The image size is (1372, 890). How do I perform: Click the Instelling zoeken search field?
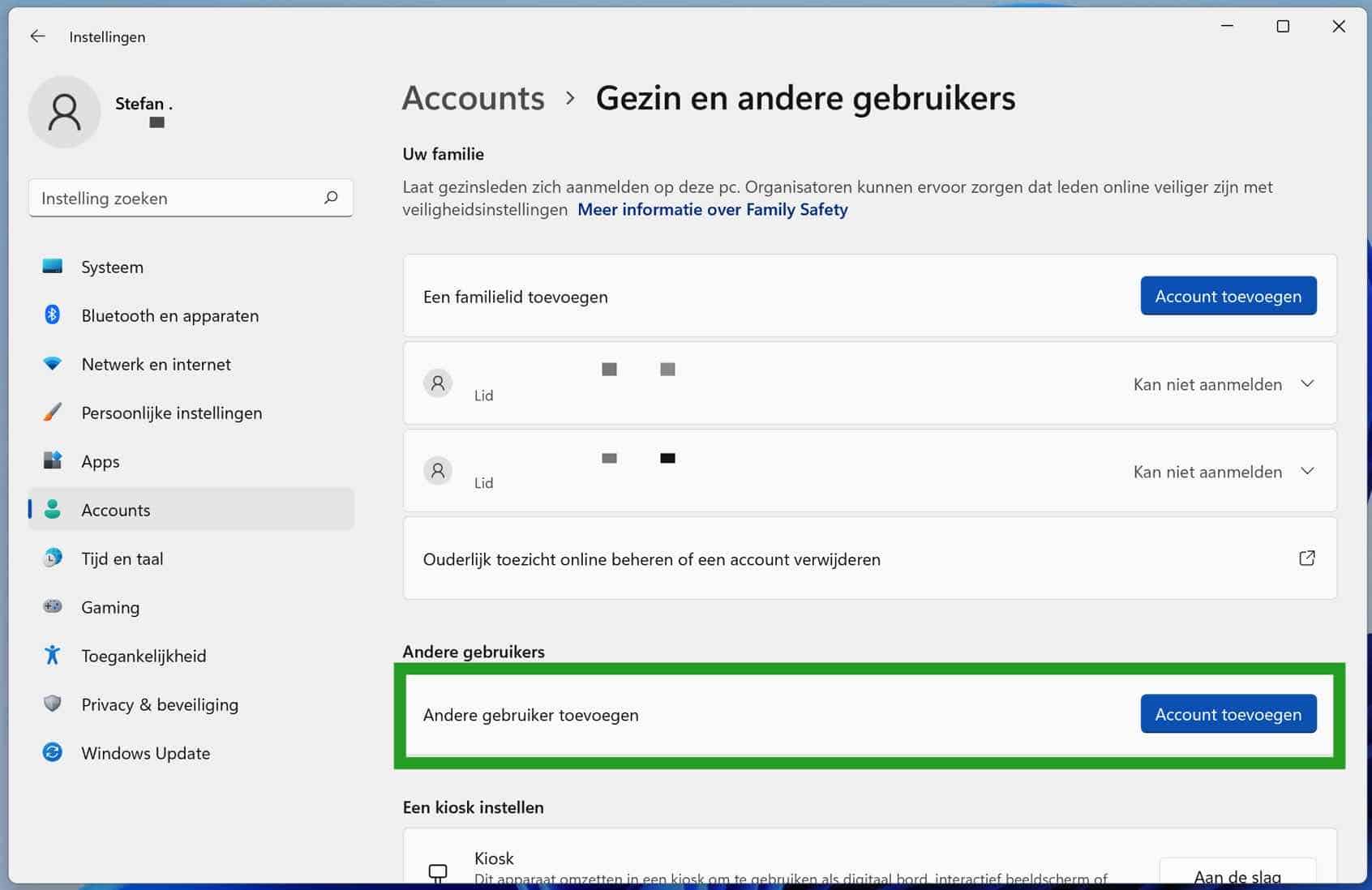(x=178, y=199)
